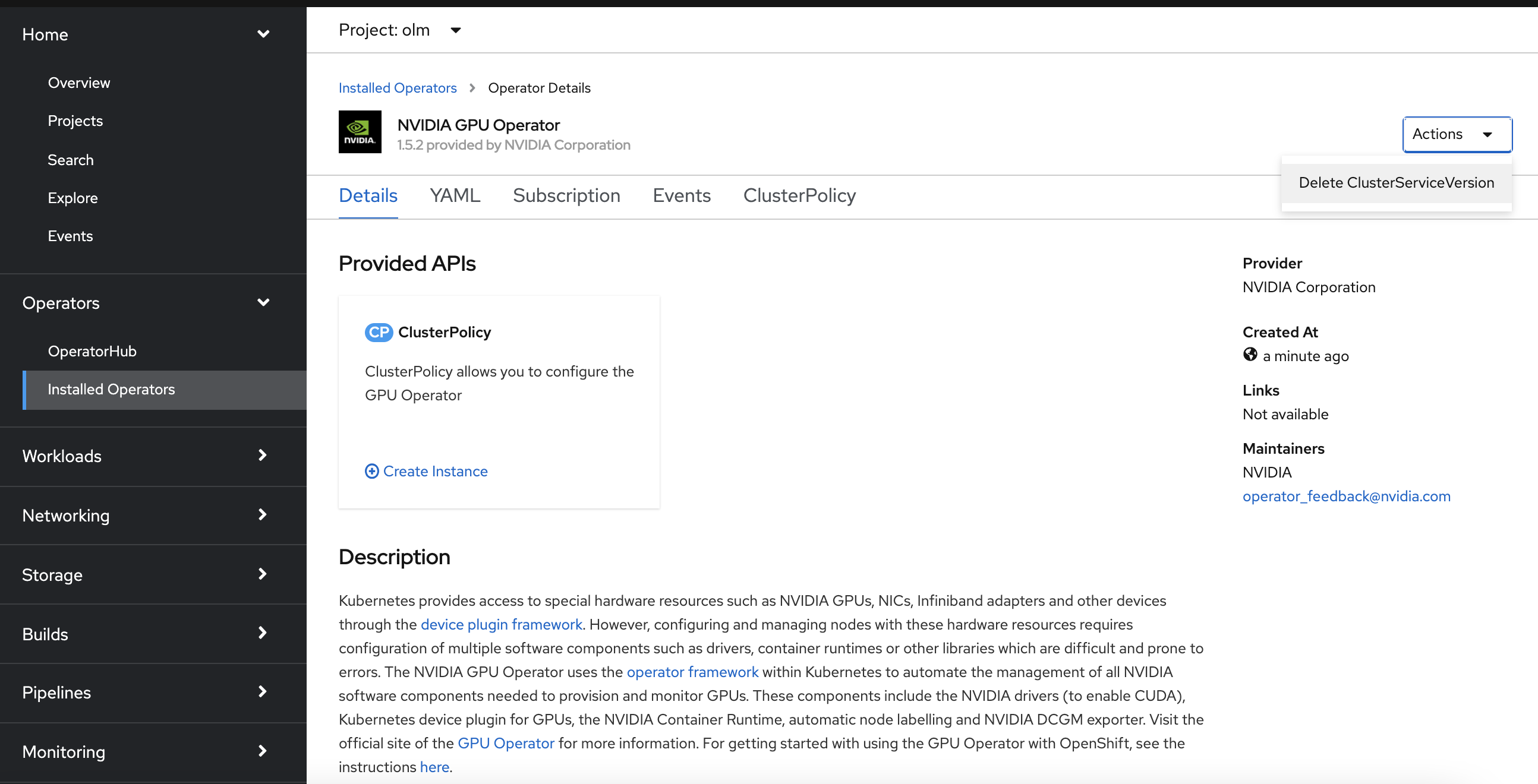Open the ClusterPolicy tab
Screen dimensions: 1538x784
point(799,195)
